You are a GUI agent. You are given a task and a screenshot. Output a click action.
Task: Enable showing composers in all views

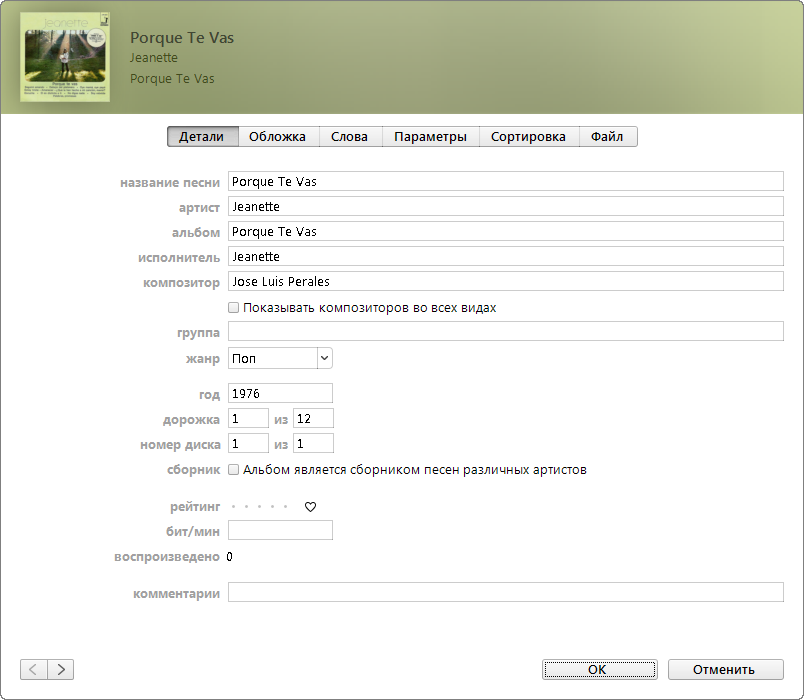pyautogui.click(x=234, y=308)
